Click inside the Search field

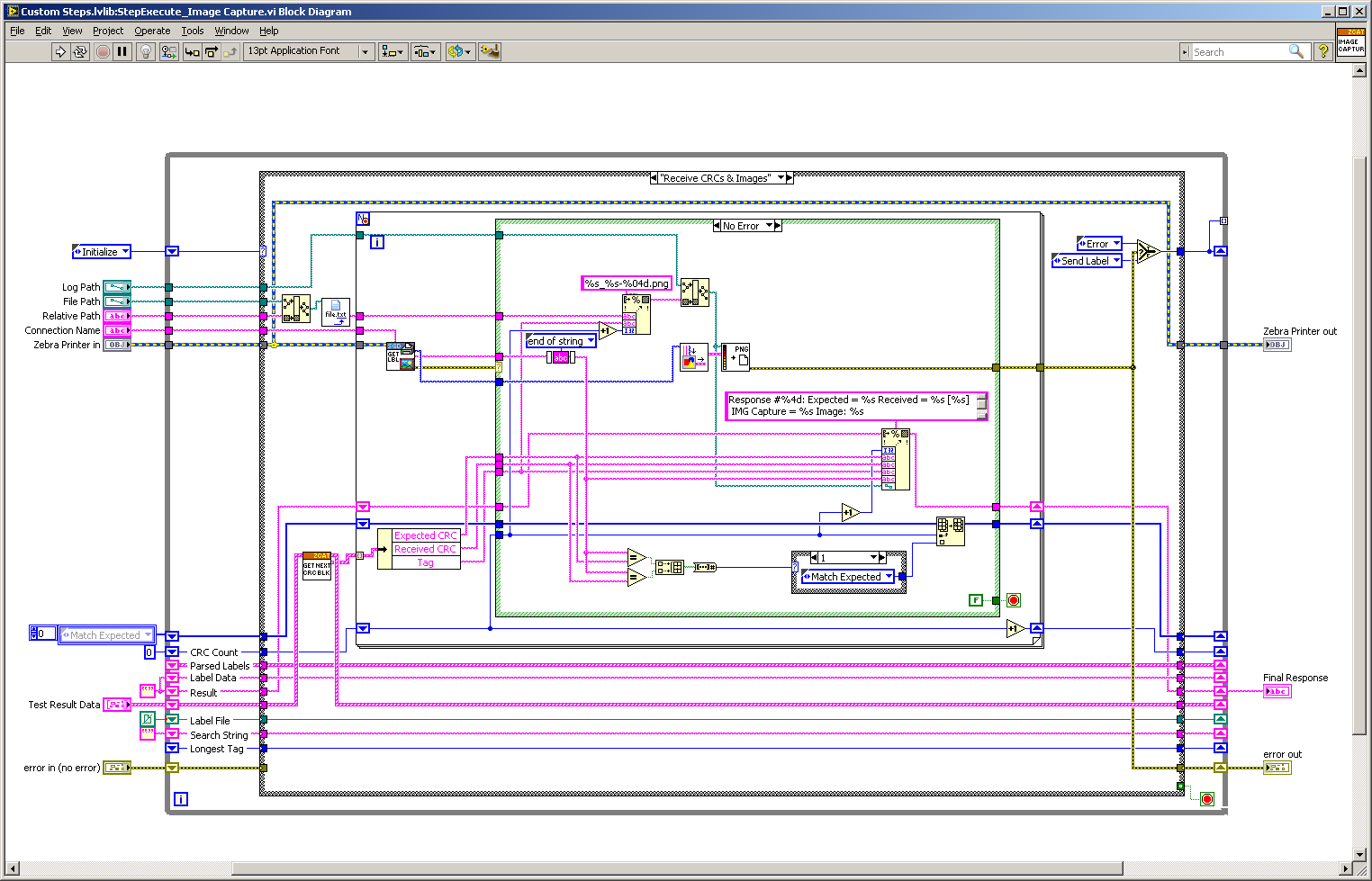point(1239,52)
